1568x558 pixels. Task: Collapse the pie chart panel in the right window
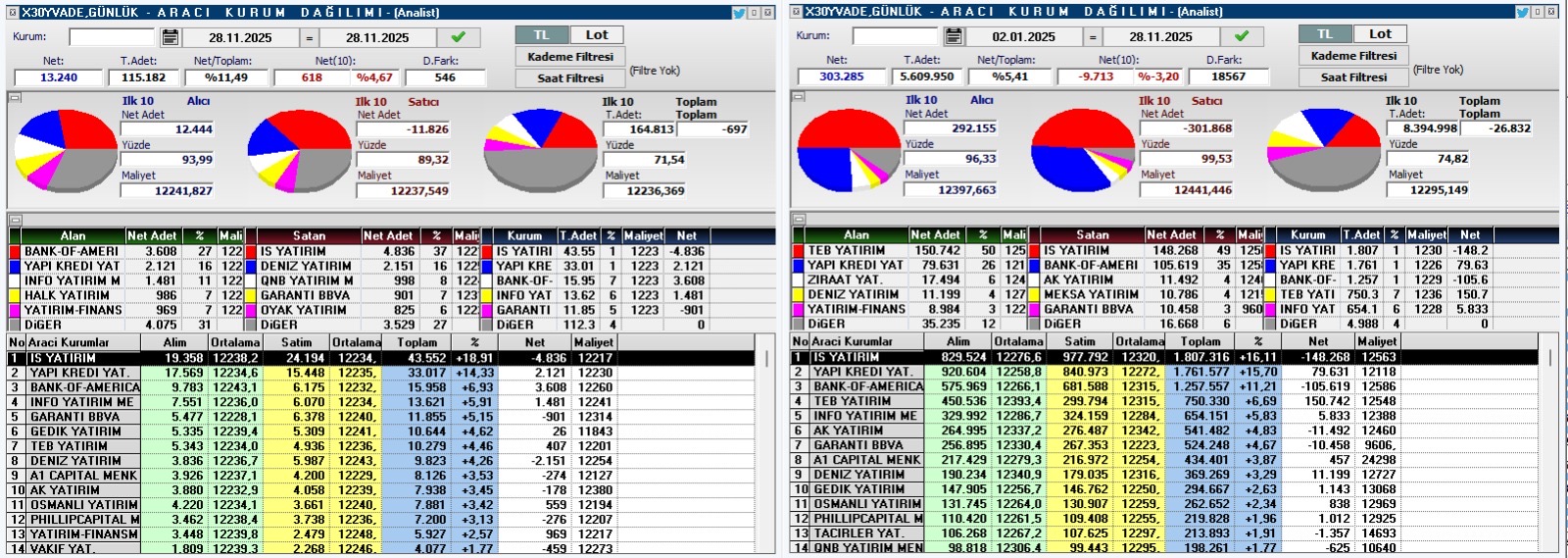[798, 96]
